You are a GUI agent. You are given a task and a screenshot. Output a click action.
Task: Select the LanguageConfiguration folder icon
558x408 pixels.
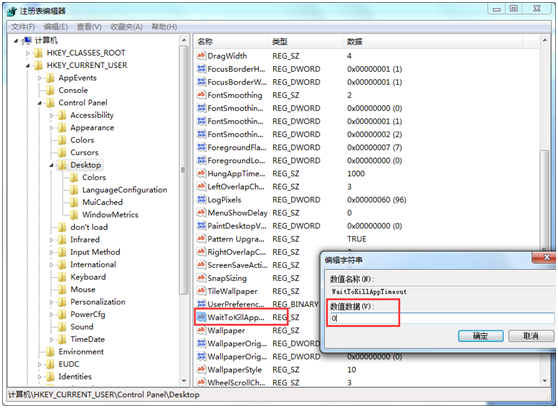pos(74,190)
